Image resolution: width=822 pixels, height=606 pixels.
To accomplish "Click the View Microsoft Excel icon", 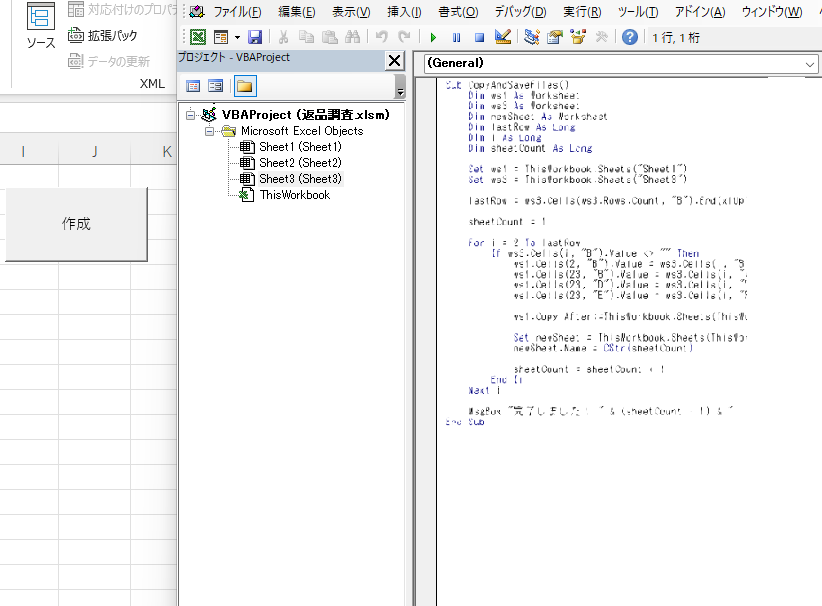I will (198, 37).
